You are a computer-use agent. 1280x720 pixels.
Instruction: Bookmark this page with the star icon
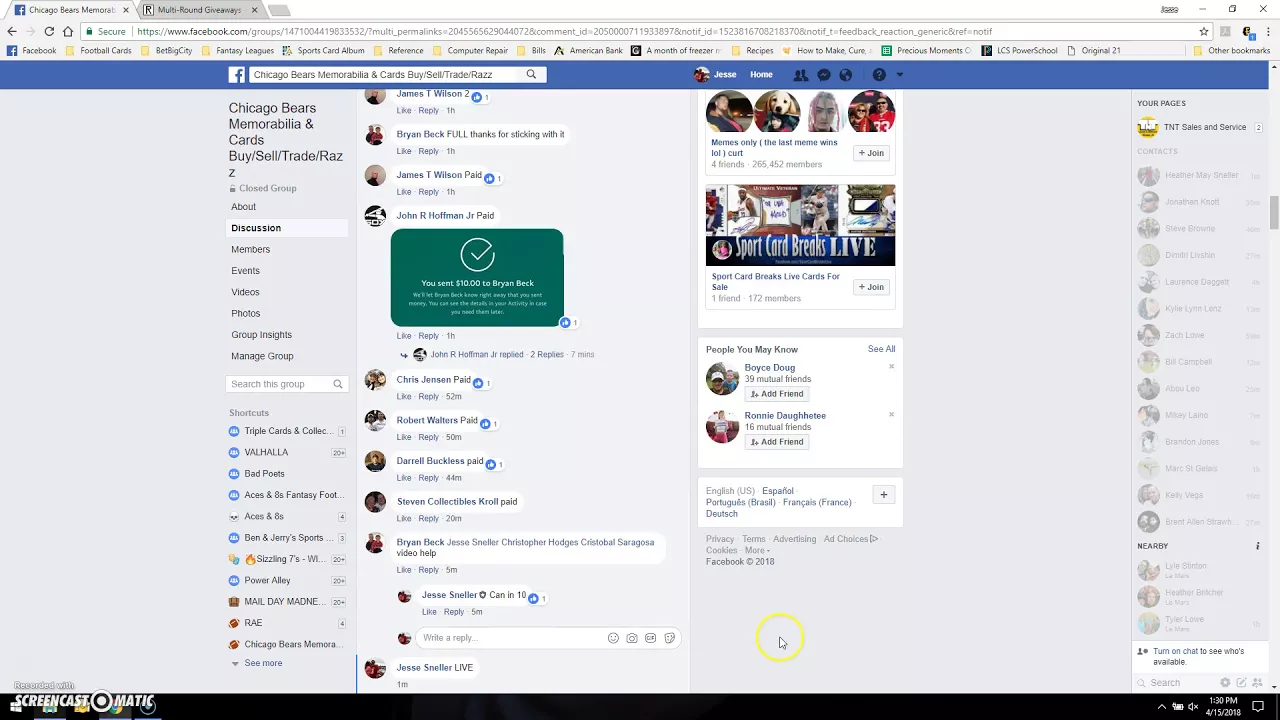1204,31
